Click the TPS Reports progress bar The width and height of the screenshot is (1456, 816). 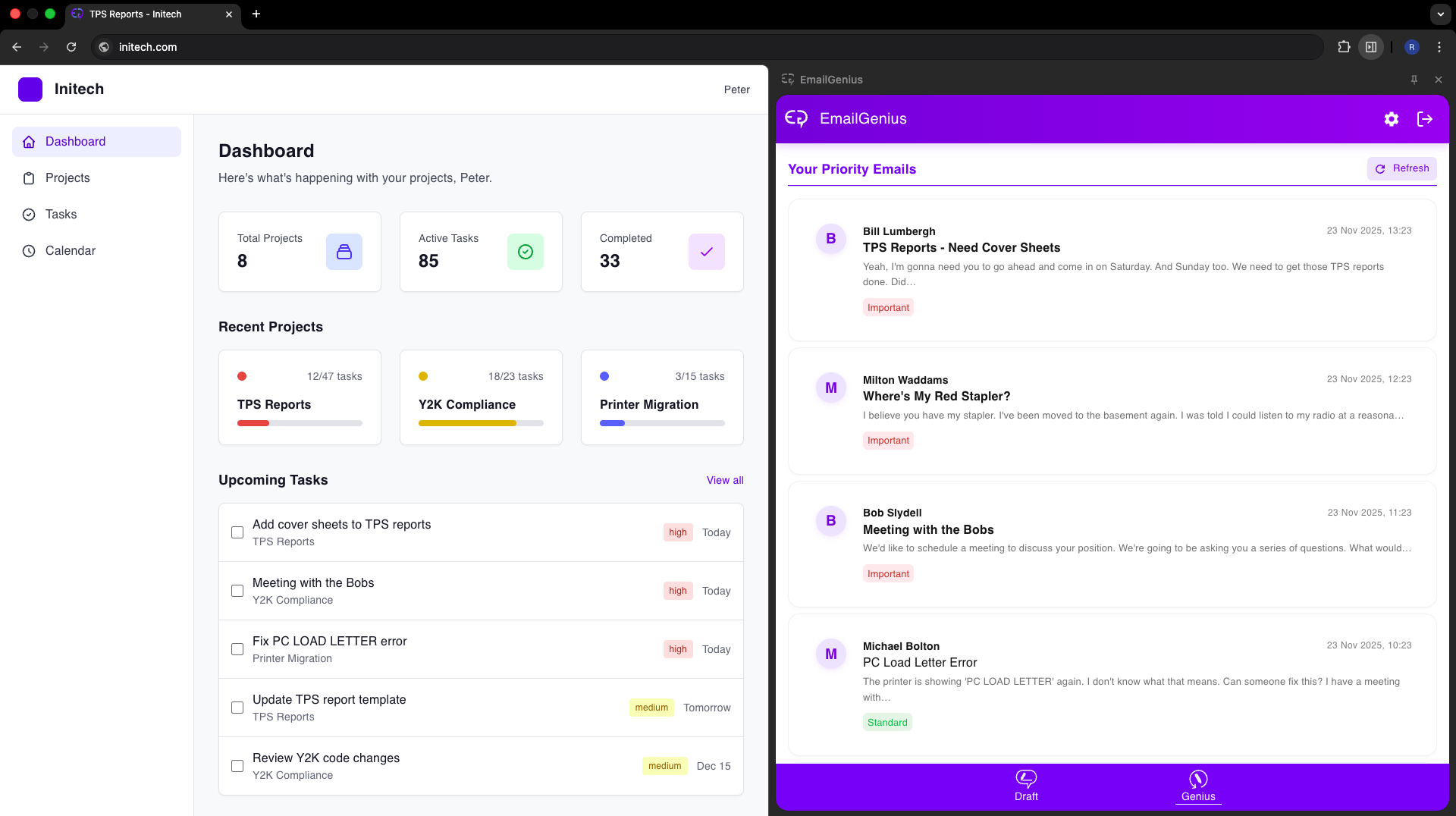[299, 423]
